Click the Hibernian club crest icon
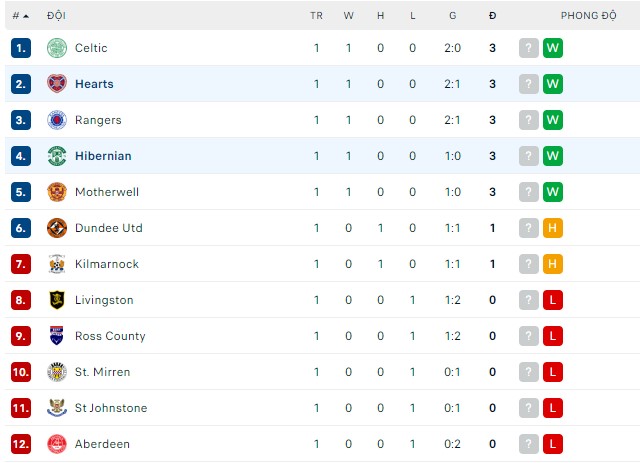The height and width of the screenshot is (463, 640). pyautogui.click(x=56, y=156)
